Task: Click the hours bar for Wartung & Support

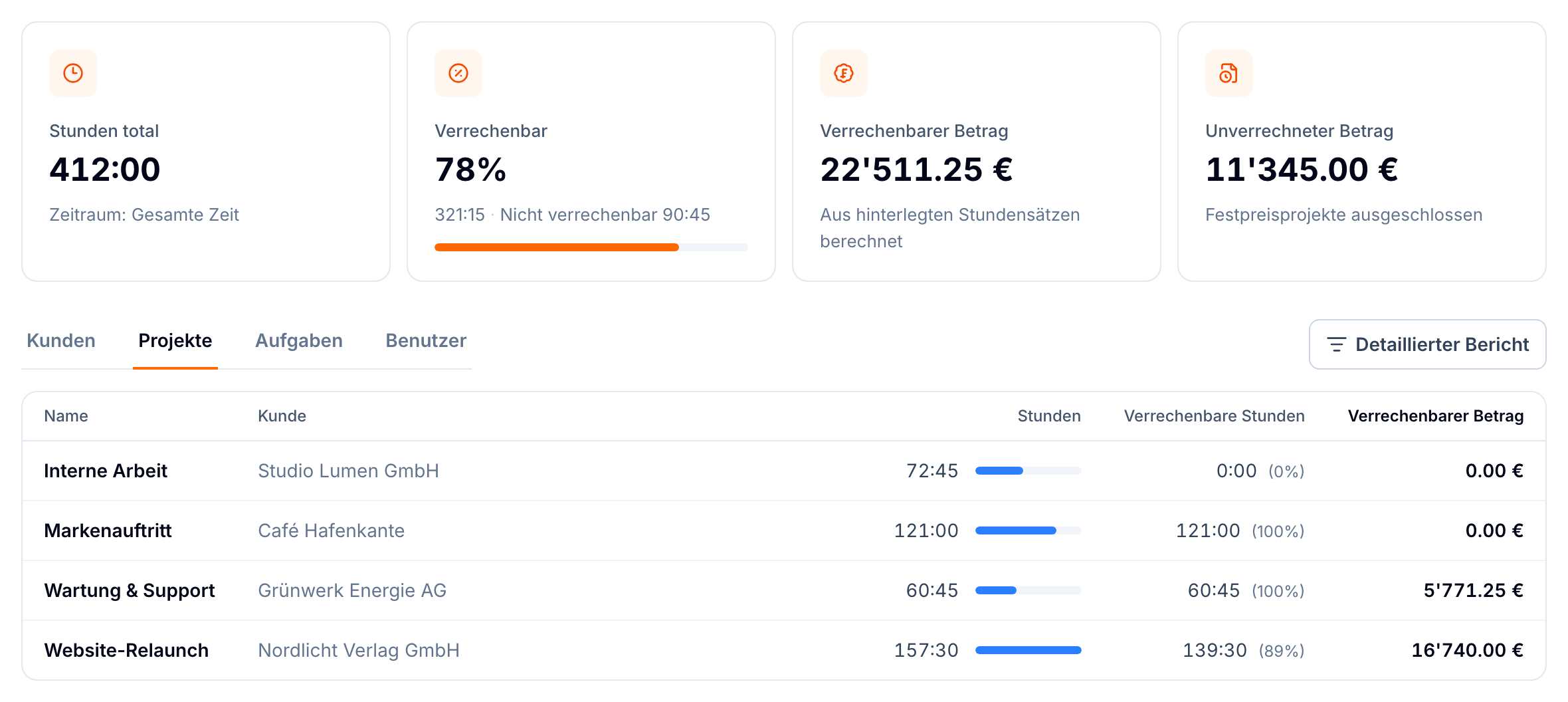Action: (x=1029, y=590)
